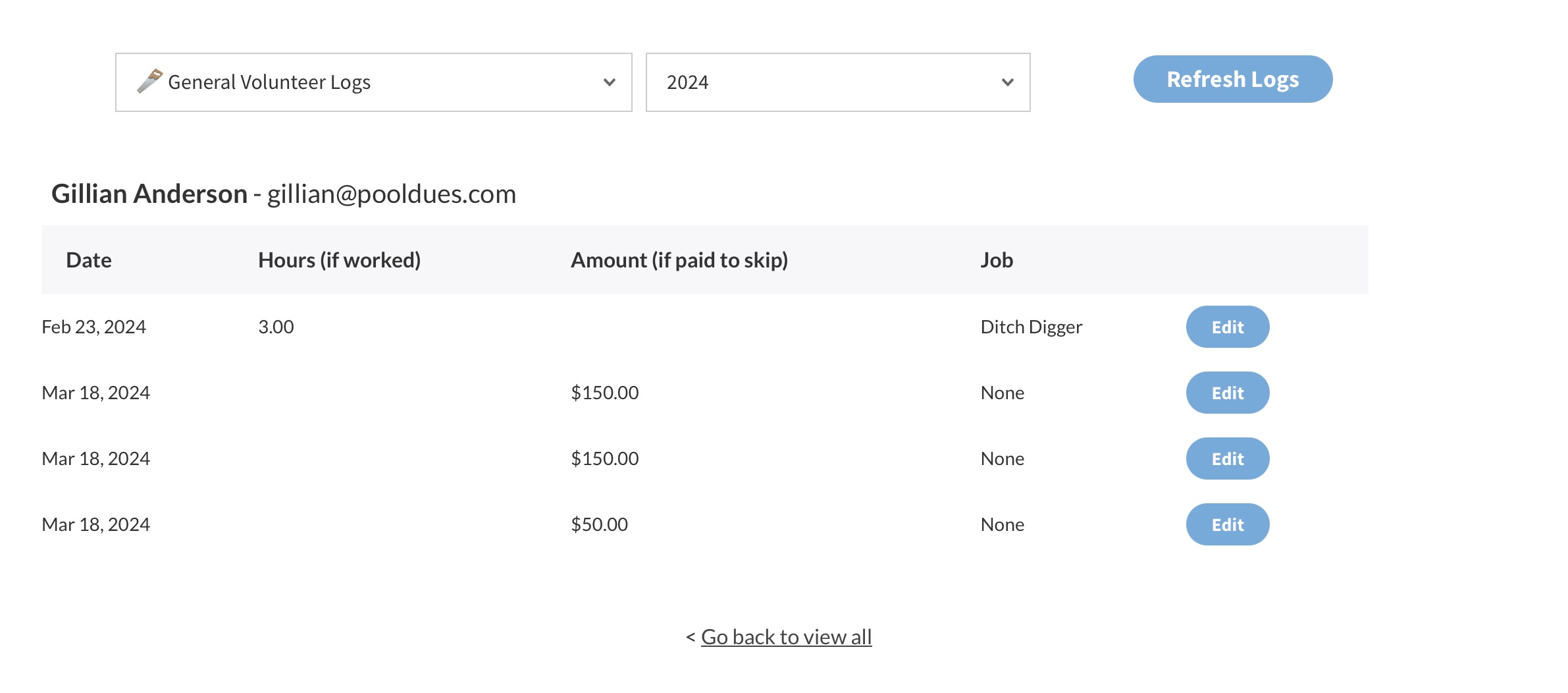Viewport: 1568px width, 693px height.
Task: Click the Date column header
Action: 89,260
